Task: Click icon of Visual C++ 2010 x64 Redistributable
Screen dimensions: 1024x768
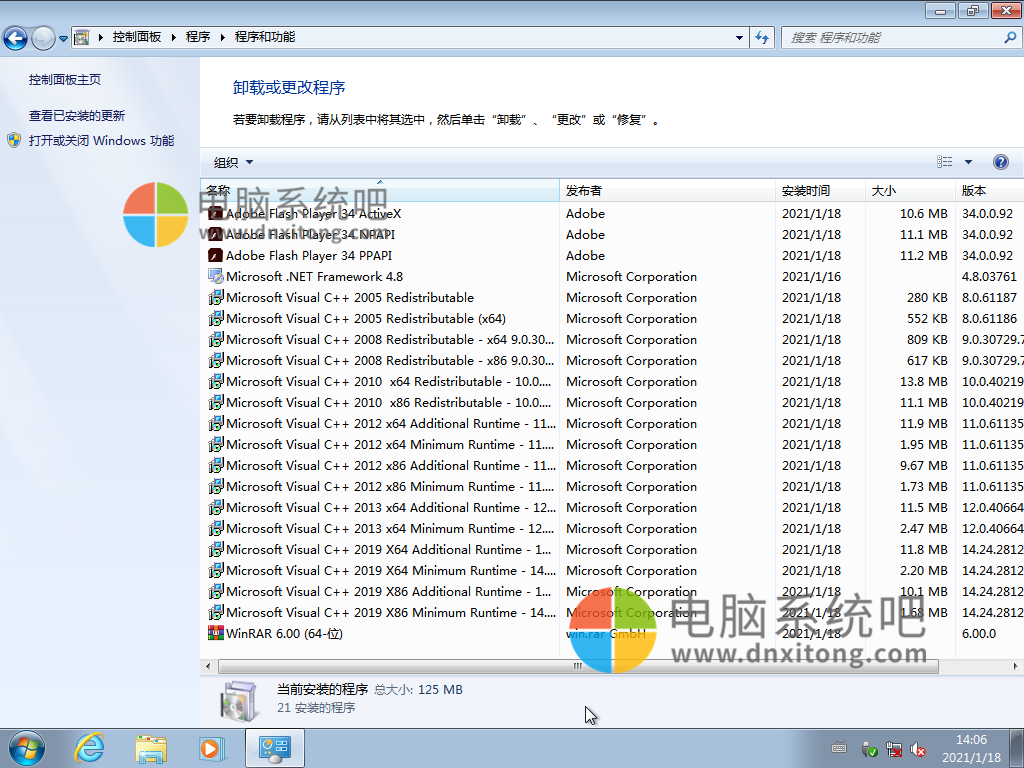Action: click(x=216, y=381)
